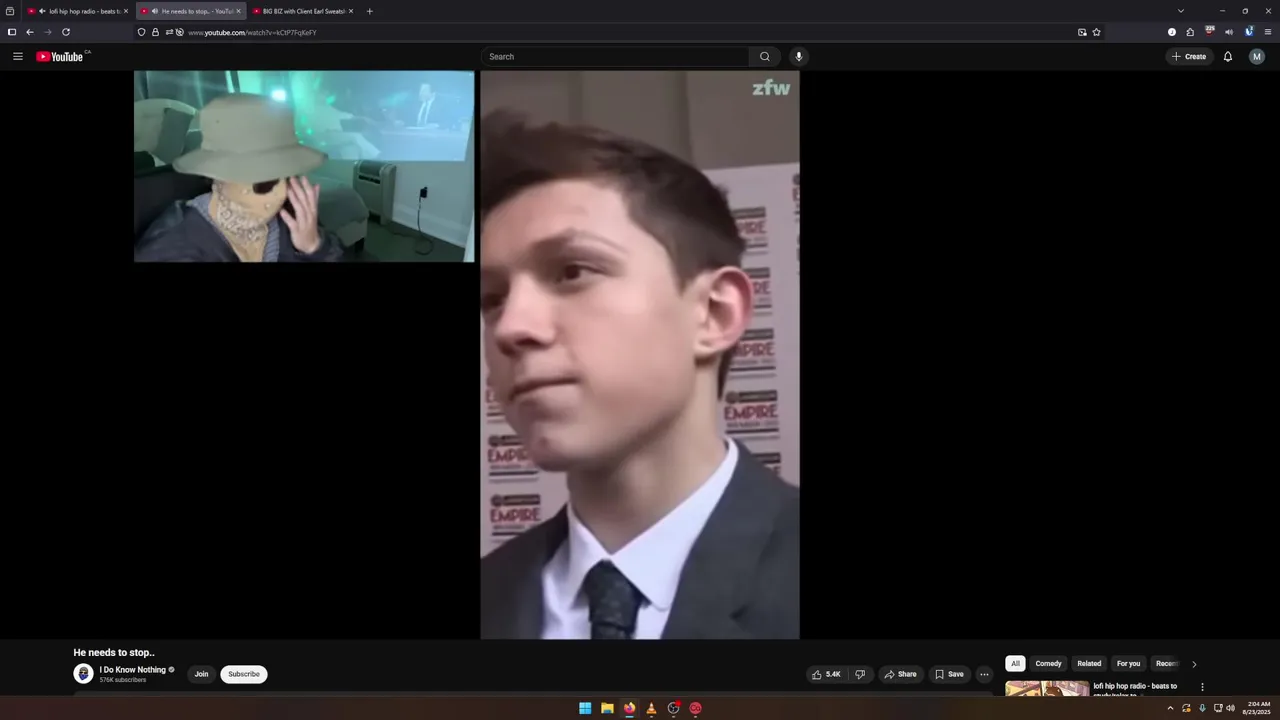Open options for lofi hip hop suggestion
This screenshot has width=1280, height=720.
coord(1202,687)
